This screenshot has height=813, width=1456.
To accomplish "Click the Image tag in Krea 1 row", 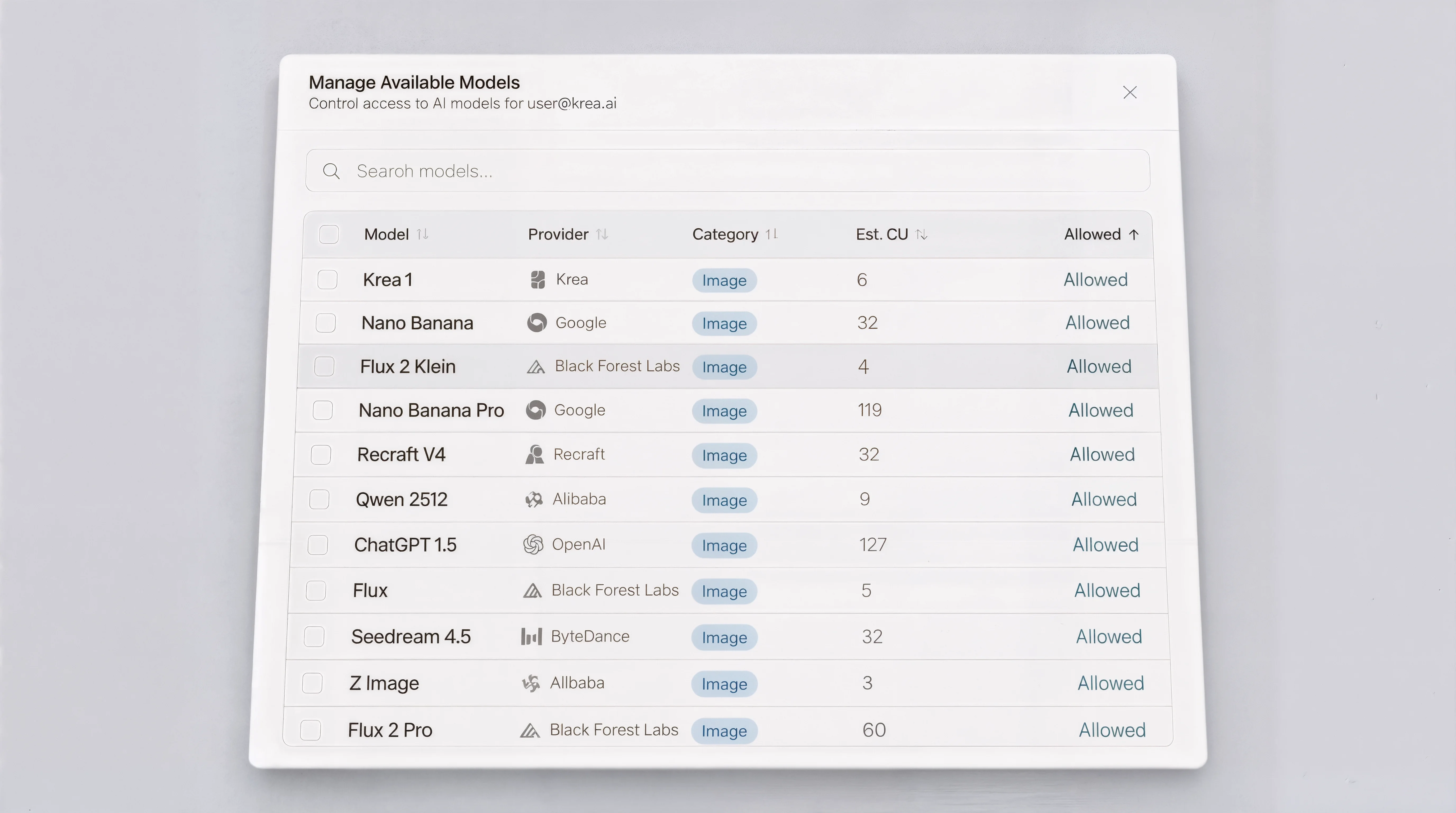I will (725, 281).
